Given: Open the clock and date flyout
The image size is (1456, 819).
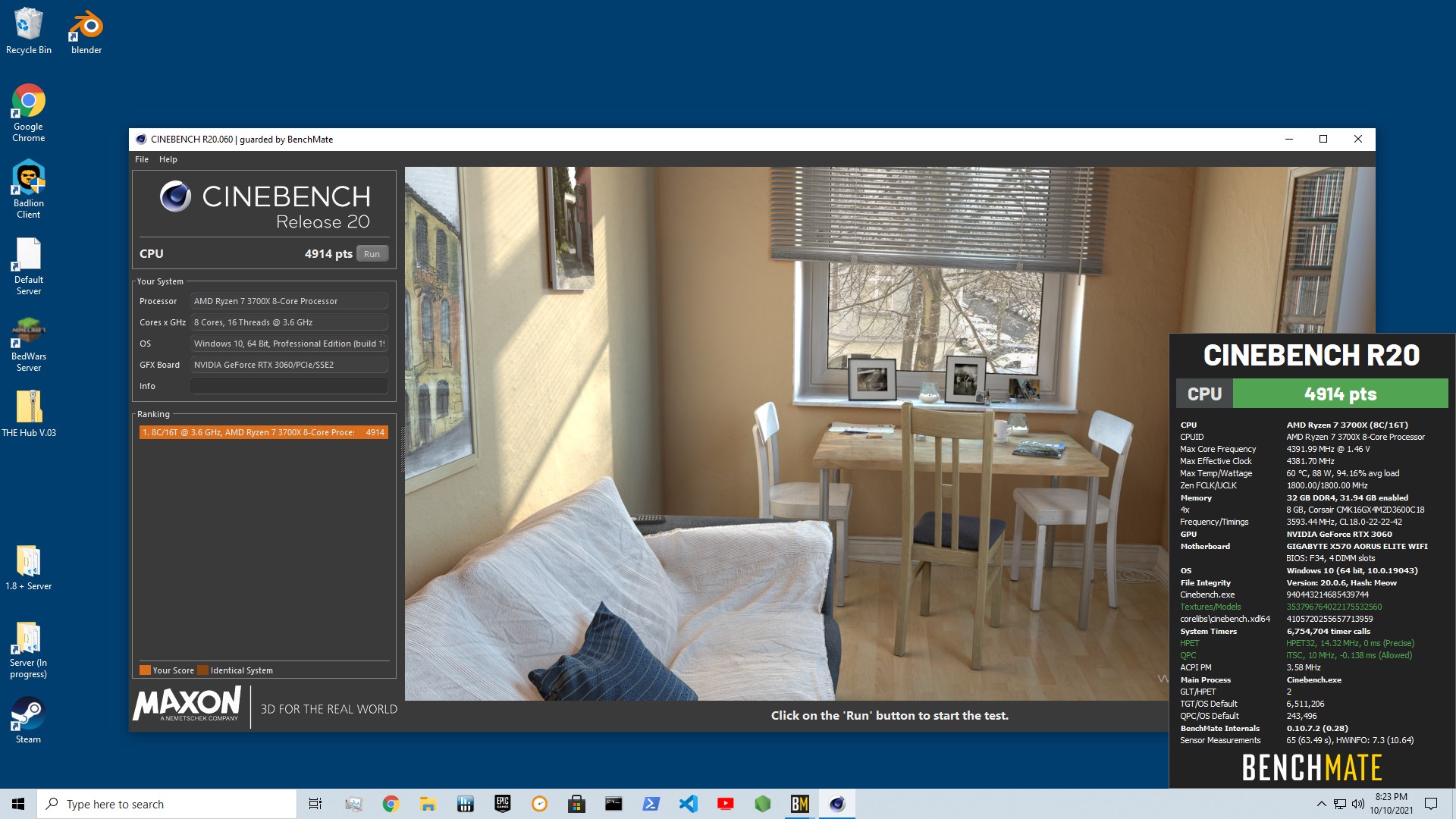Looking at the screenshot, I should pos(1391,804).
